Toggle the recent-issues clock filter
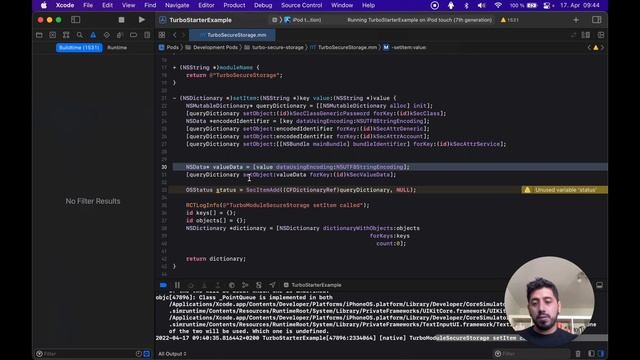 click(x=139, y=354)
